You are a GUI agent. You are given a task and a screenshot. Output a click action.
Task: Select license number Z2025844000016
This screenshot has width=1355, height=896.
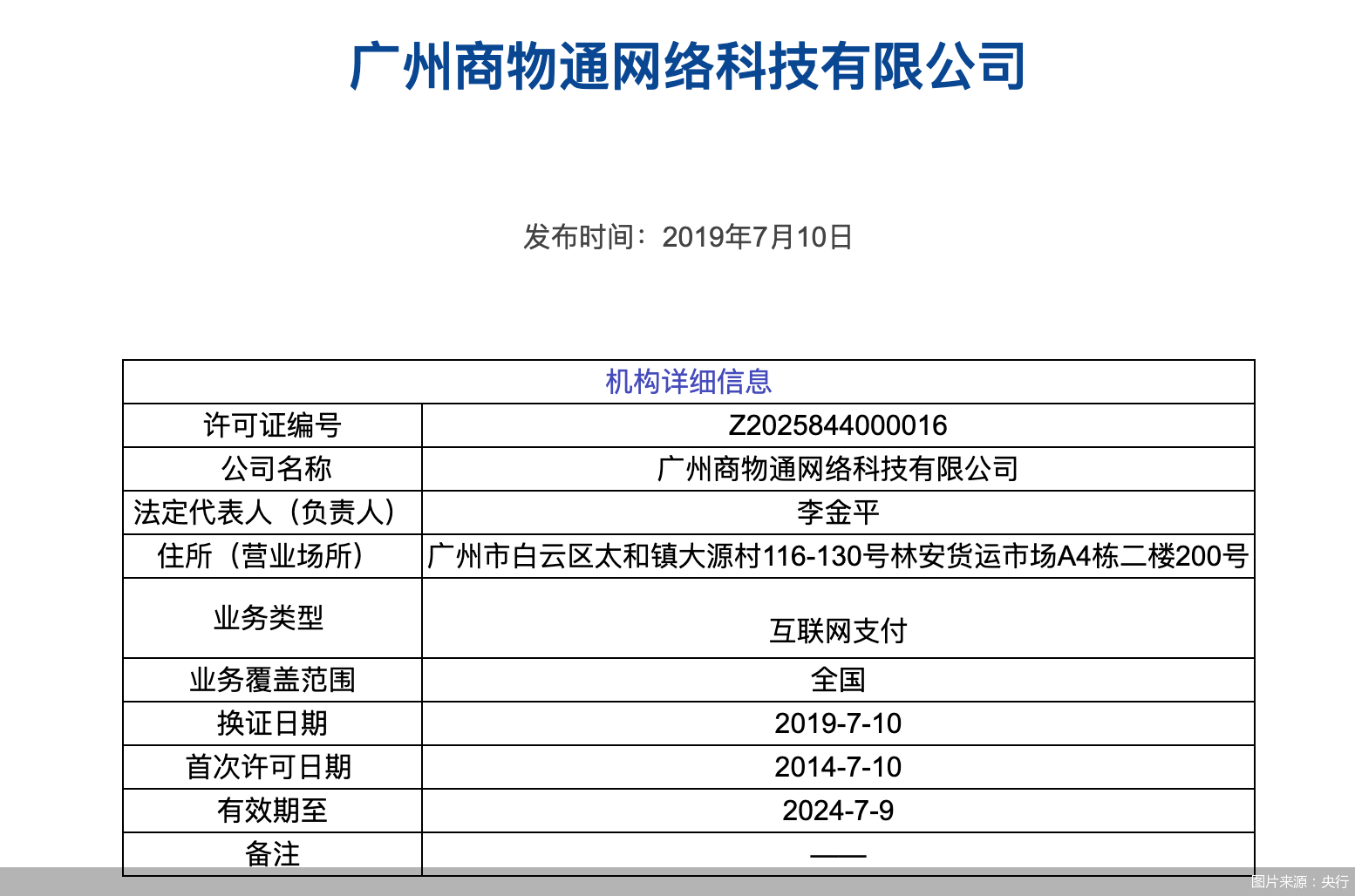tap(837, 425)
